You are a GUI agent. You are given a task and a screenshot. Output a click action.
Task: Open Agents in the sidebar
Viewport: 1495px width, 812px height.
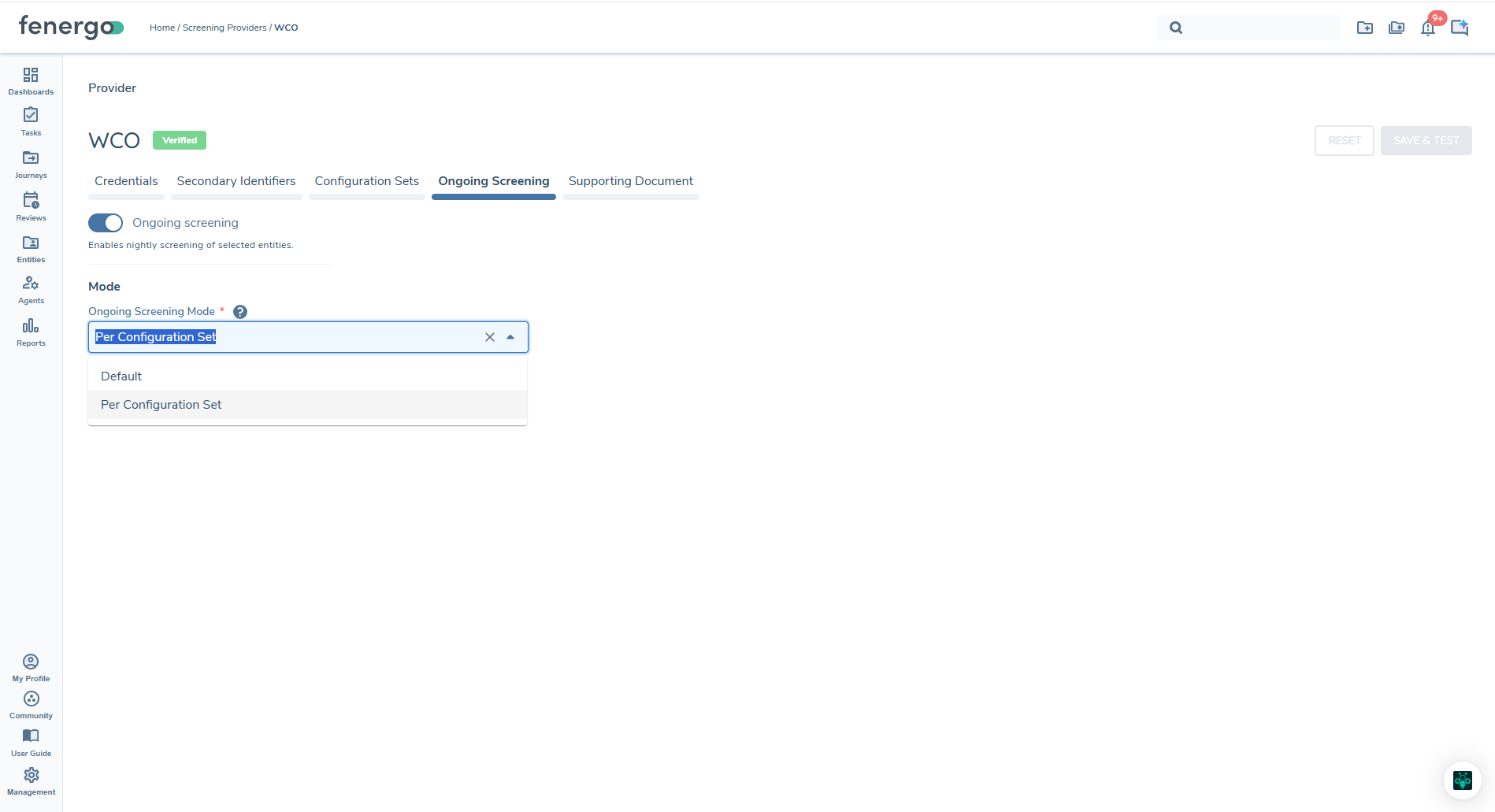tap(31, 290)
